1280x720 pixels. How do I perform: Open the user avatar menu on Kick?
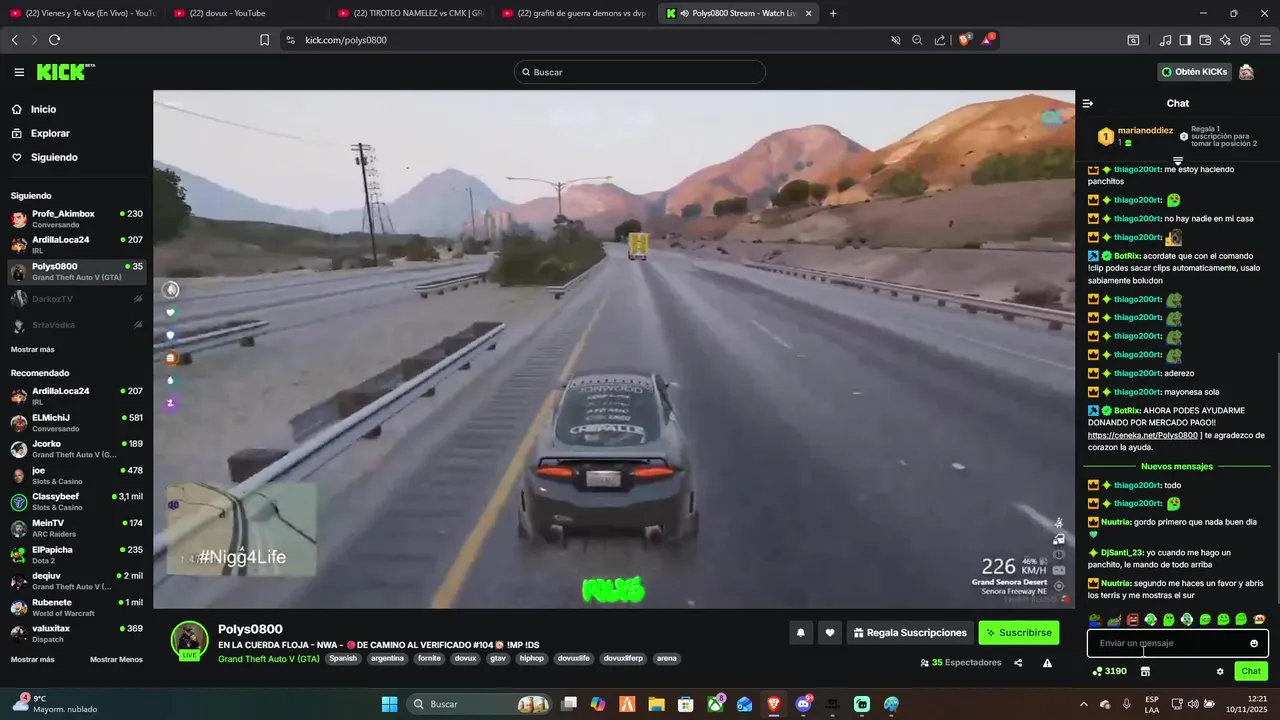coord(1246,72)
